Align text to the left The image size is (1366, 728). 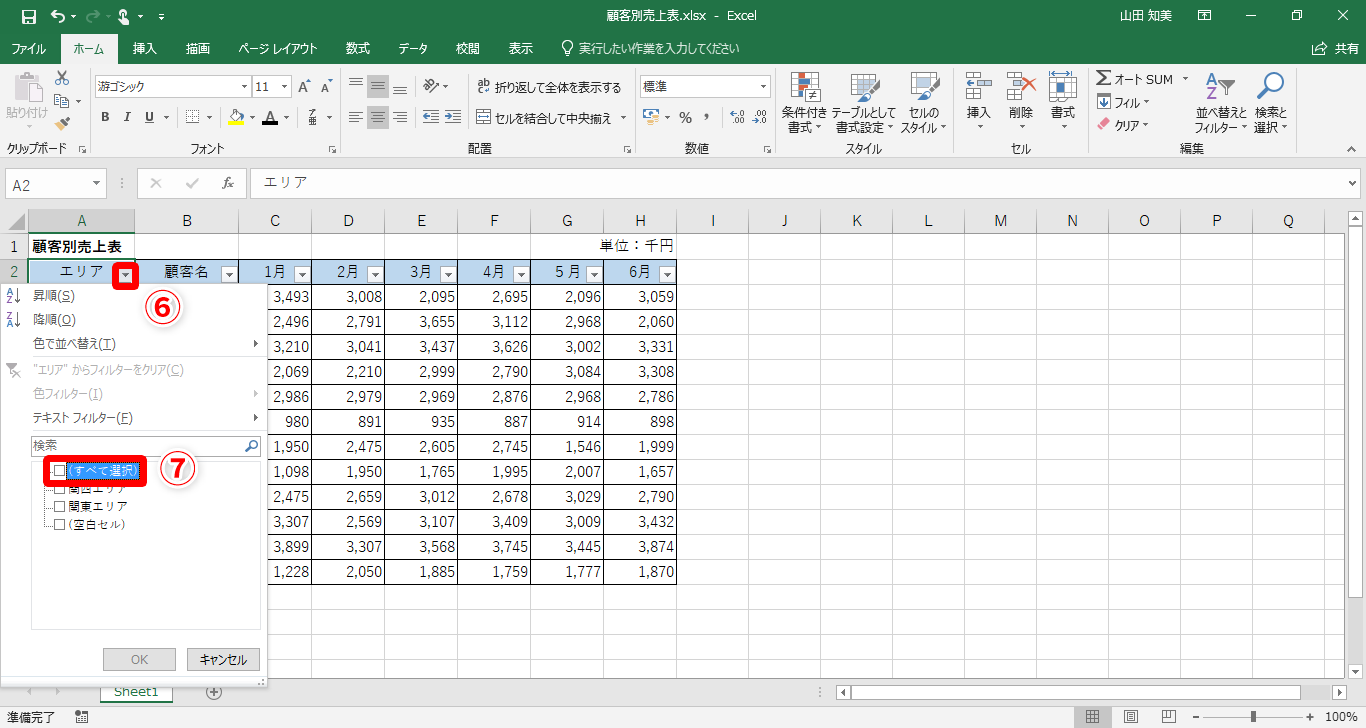[x=356, y=117]
